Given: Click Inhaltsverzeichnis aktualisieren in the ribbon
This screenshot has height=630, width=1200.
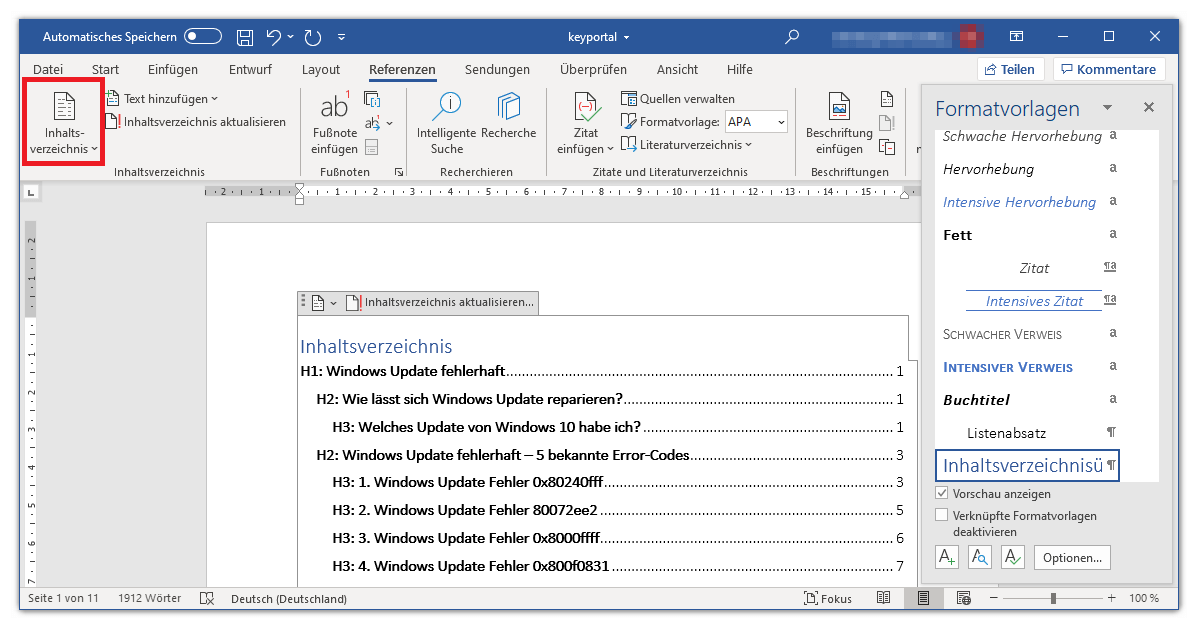Looking at the screenshot, I should coord(196,122).
